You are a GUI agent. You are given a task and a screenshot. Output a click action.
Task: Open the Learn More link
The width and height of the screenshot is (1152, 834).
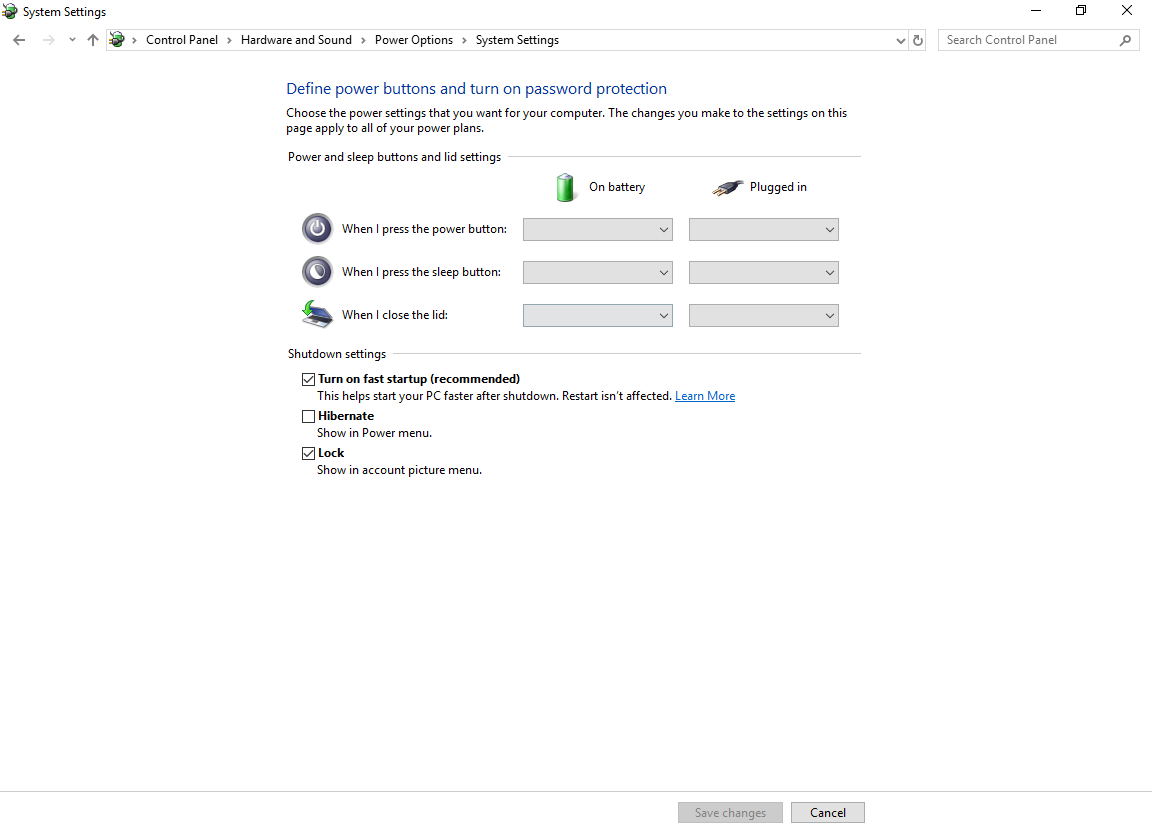pyautogui.click(x=705, y=396)
